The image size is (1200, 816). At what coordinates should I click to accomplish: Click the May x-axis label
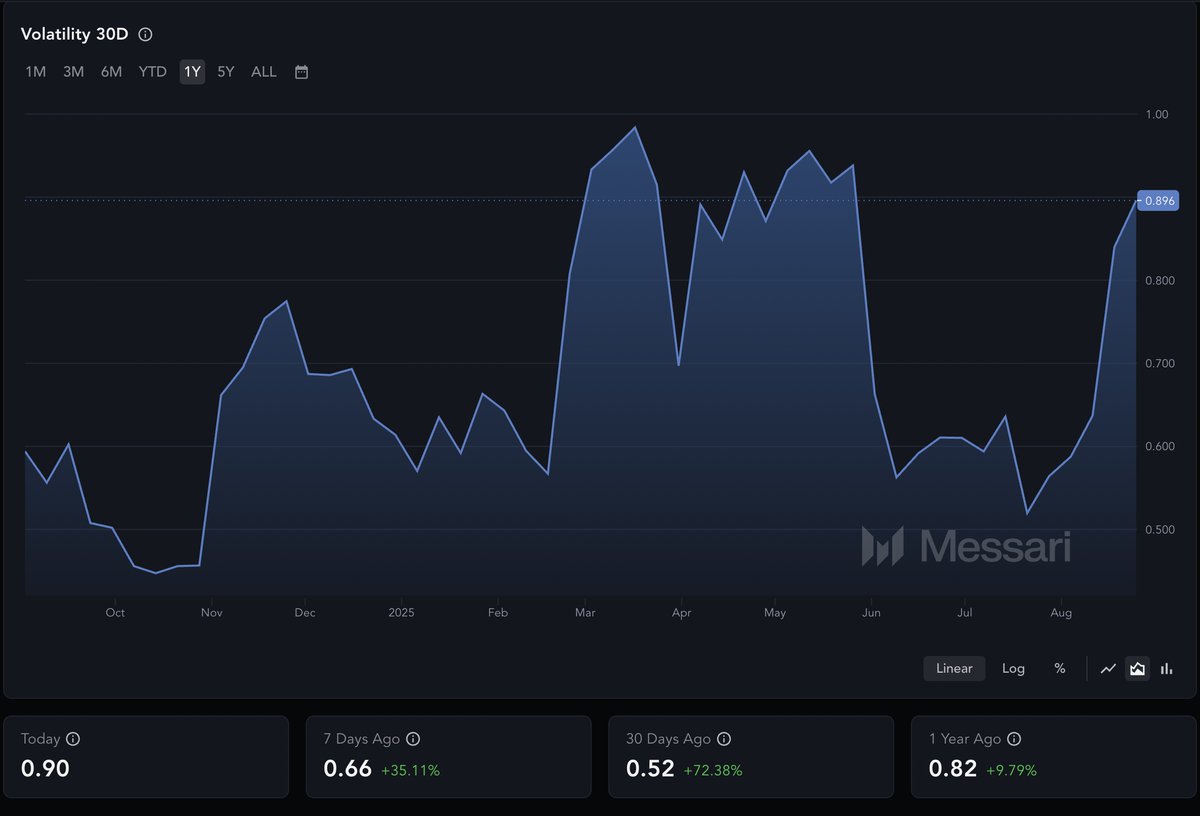tap(774, 612)
